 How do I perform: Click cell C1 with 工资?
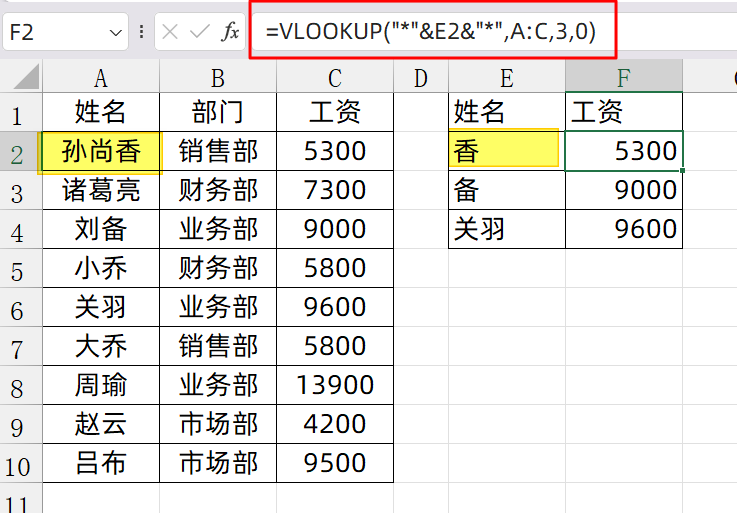[x=335, y=112]
